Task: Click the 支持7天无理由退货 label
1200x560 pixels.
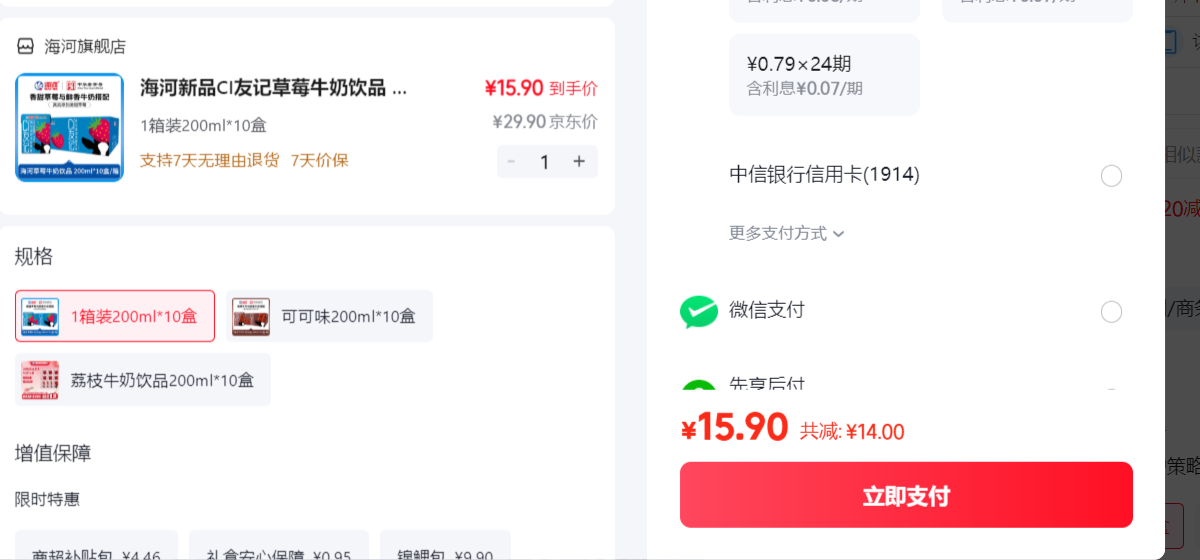Action: pyautogui.click(x=209, y=160)
